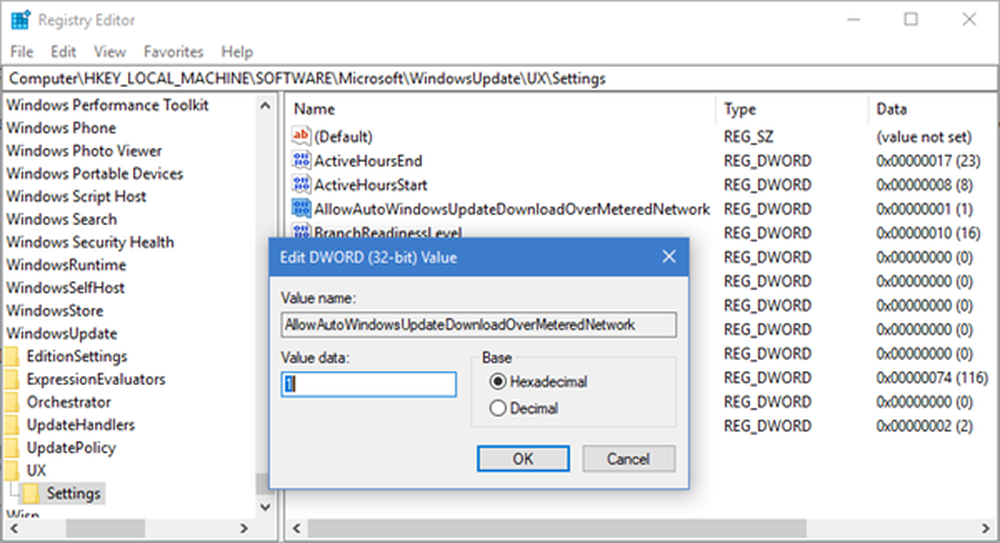
Task: Click the Value name field
Action: 478,325
